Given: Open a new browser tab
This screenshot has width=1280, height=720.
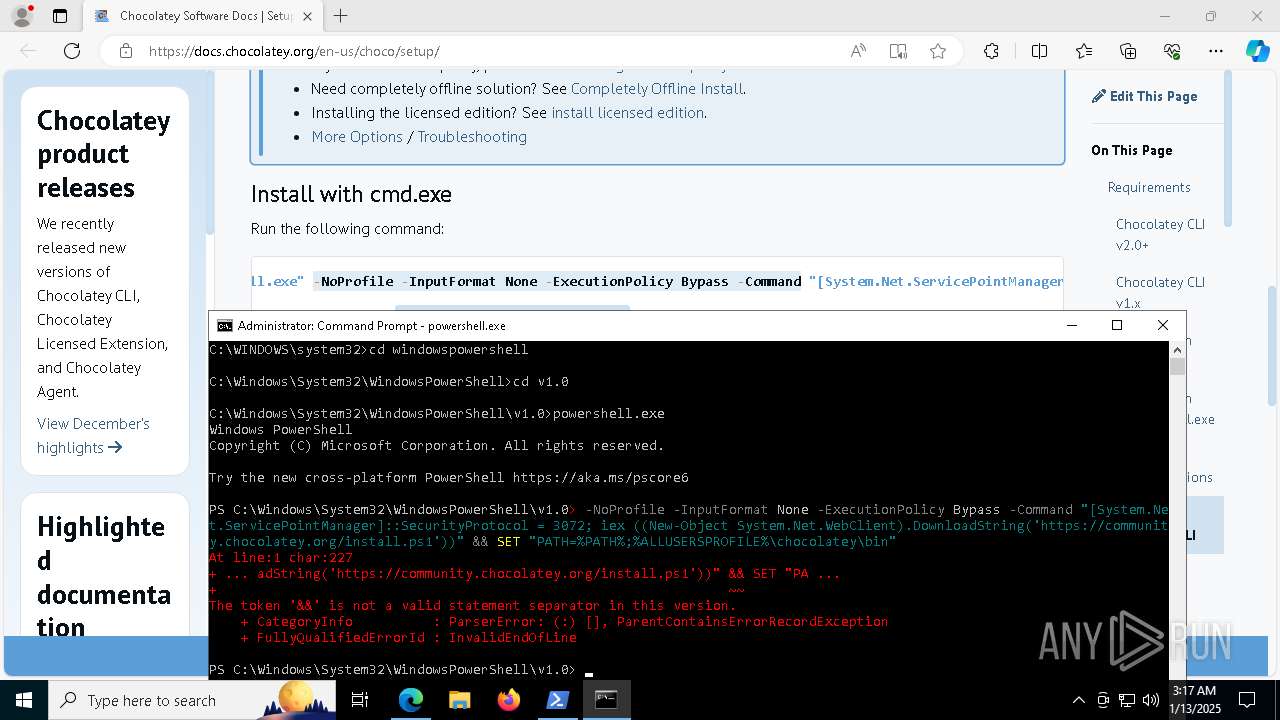Looking at the screenshot, I should [341, 16].
